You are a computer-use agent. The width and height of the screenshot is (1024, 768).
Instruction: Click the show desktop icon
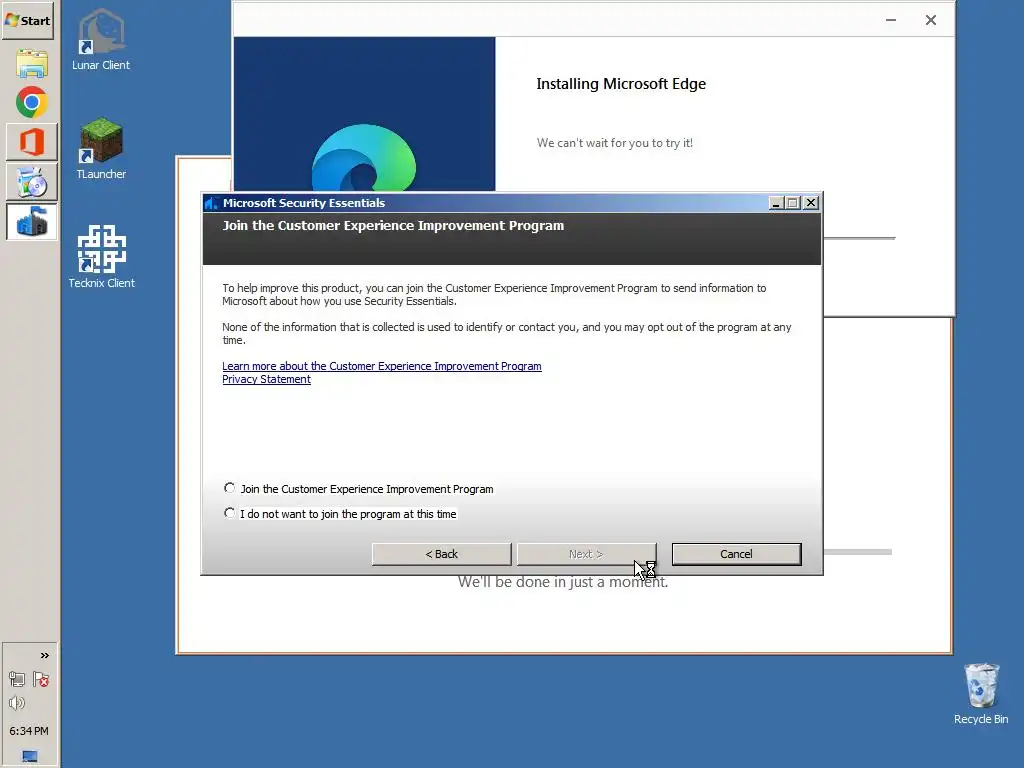[x=30, y=756]
